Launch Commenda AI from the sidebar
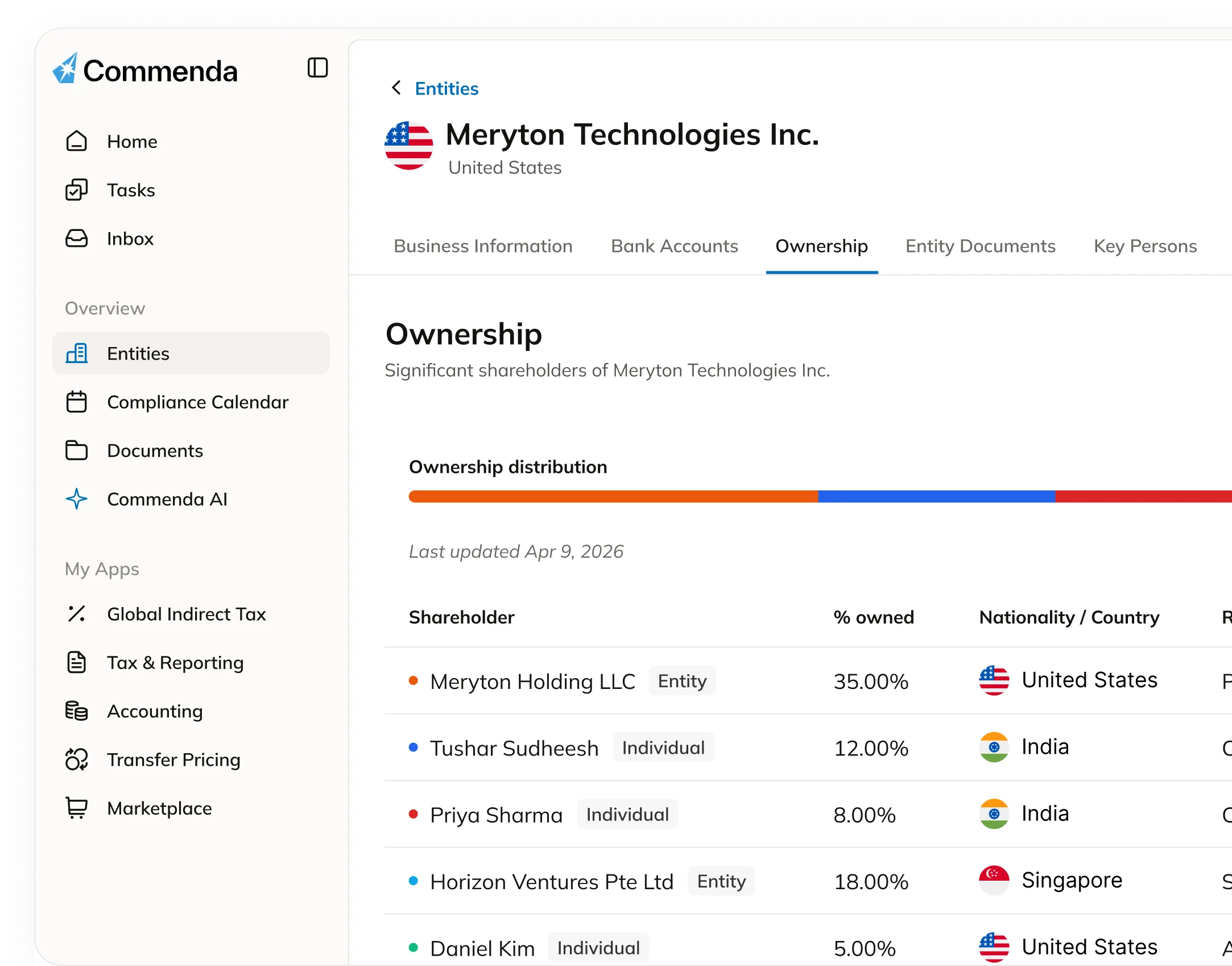The width and height of the screenshot is (1232, 966). [191, 499]
